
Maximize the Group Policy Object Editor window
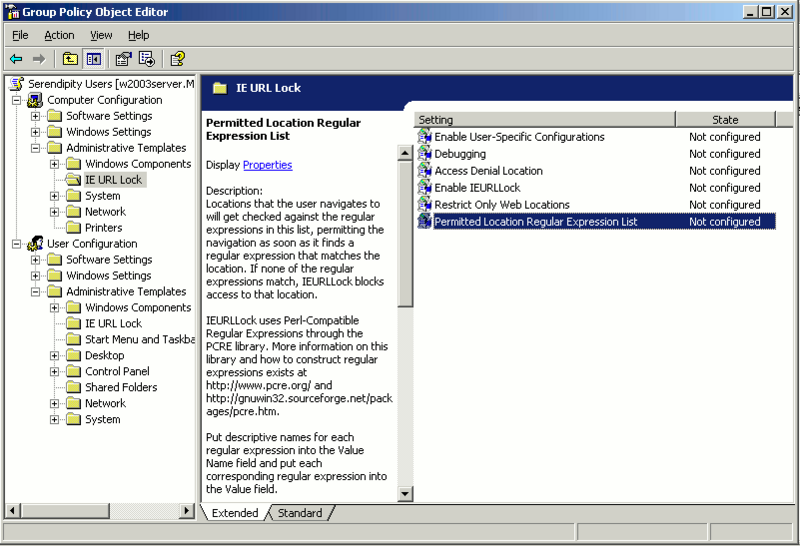pyautogui.click(x=767, y=12)
